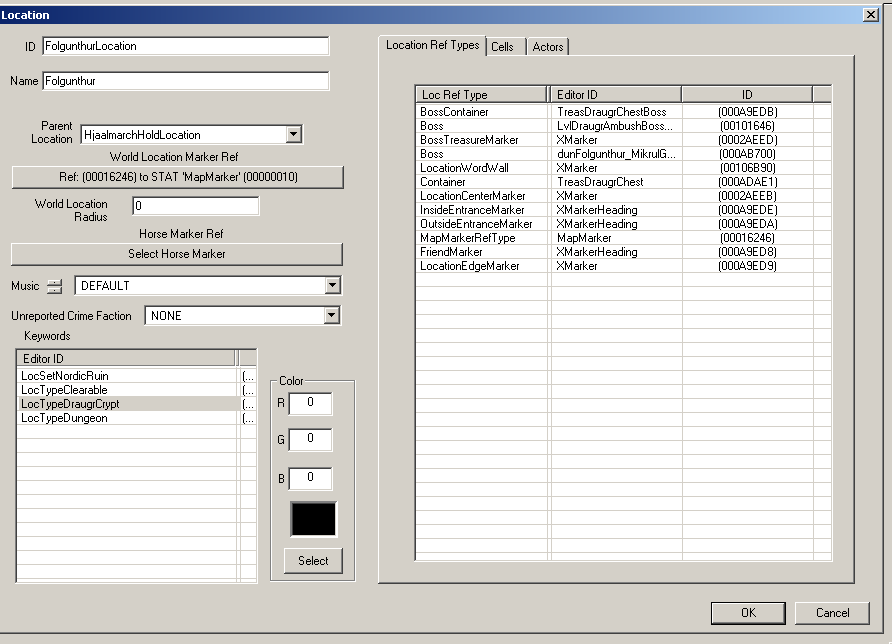Select the MapMarkerRefType row
This screenshot has height=644, width=892.
tap(623, 238)
